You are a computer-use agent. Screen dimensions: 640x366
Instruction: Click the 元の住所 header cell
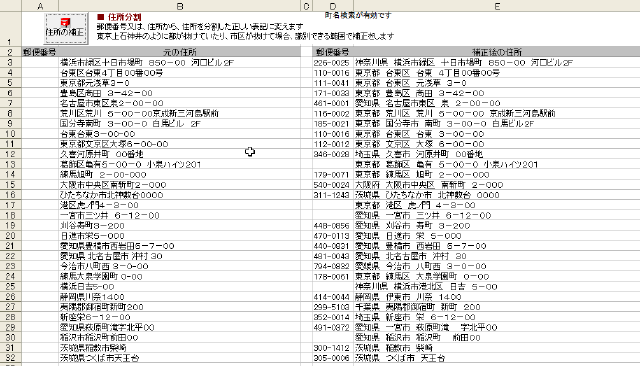pyautogui.click(x=180, y=52)
